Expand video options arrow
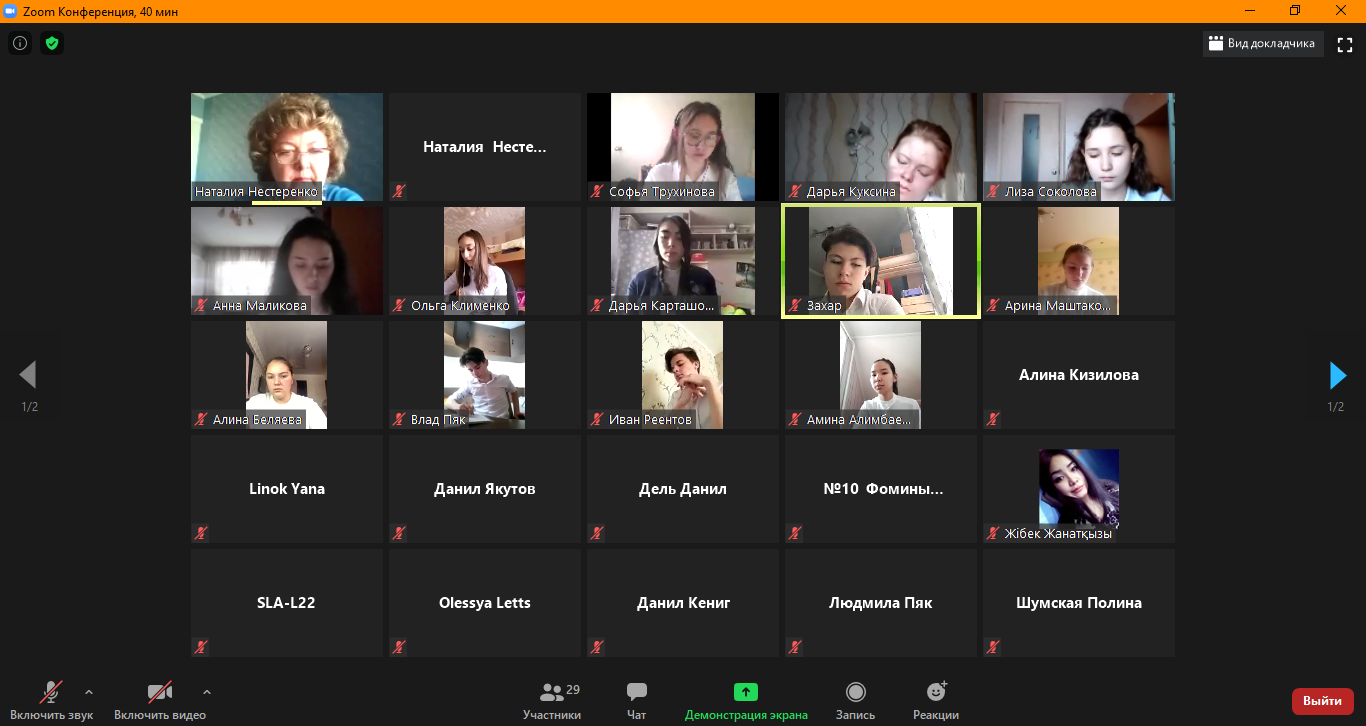Image resolution: width=1366 pixels, height=726 pixels. coord(207,691)
